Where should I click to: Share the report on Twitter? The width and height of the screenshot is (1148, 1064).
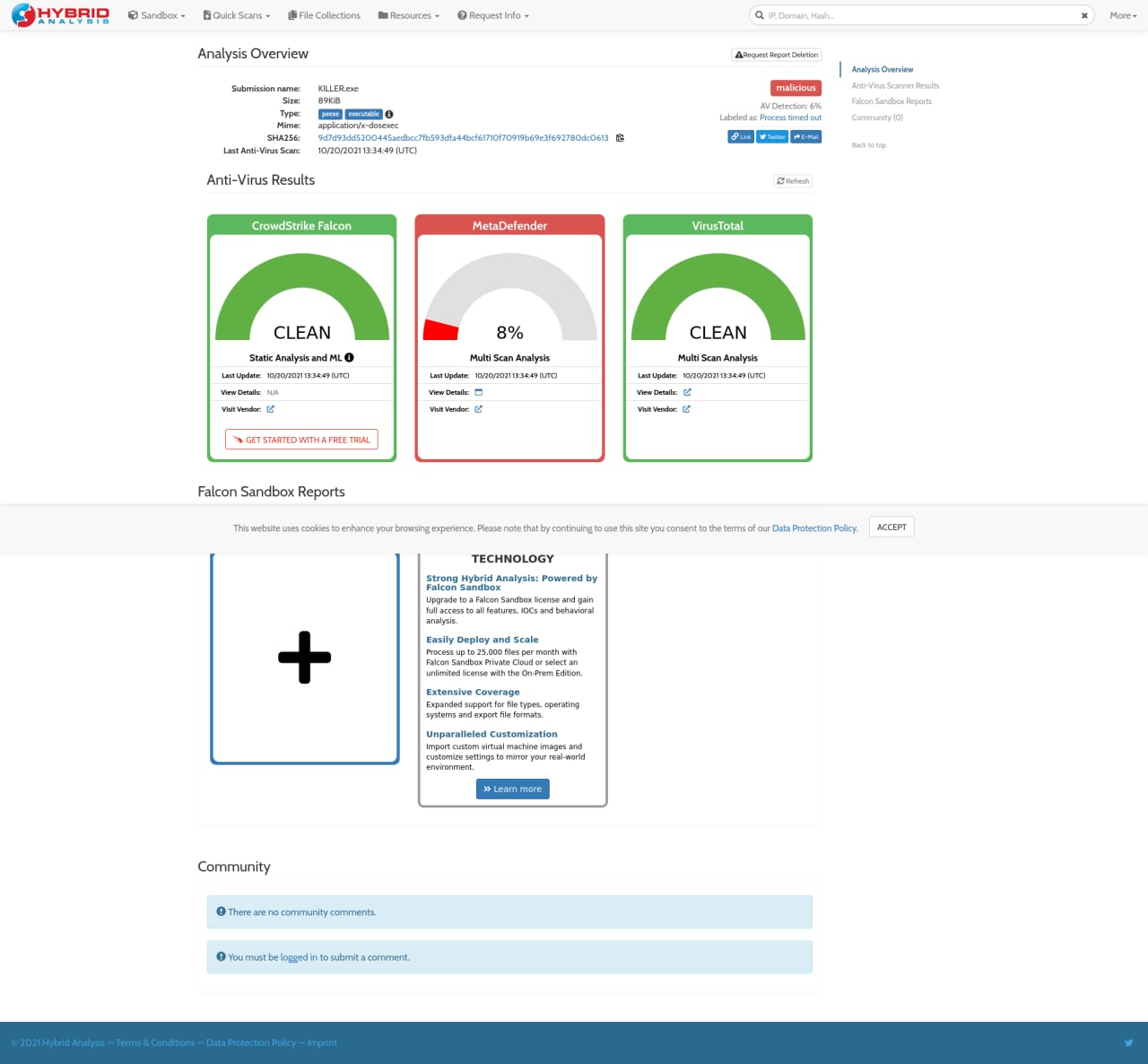(x=772, y=136)
